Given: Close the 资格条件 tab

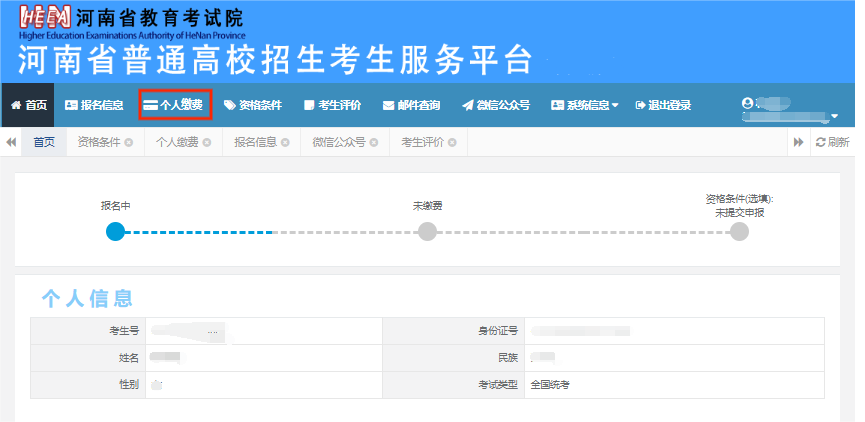Looking at the screenshot, I should point(128,142).
